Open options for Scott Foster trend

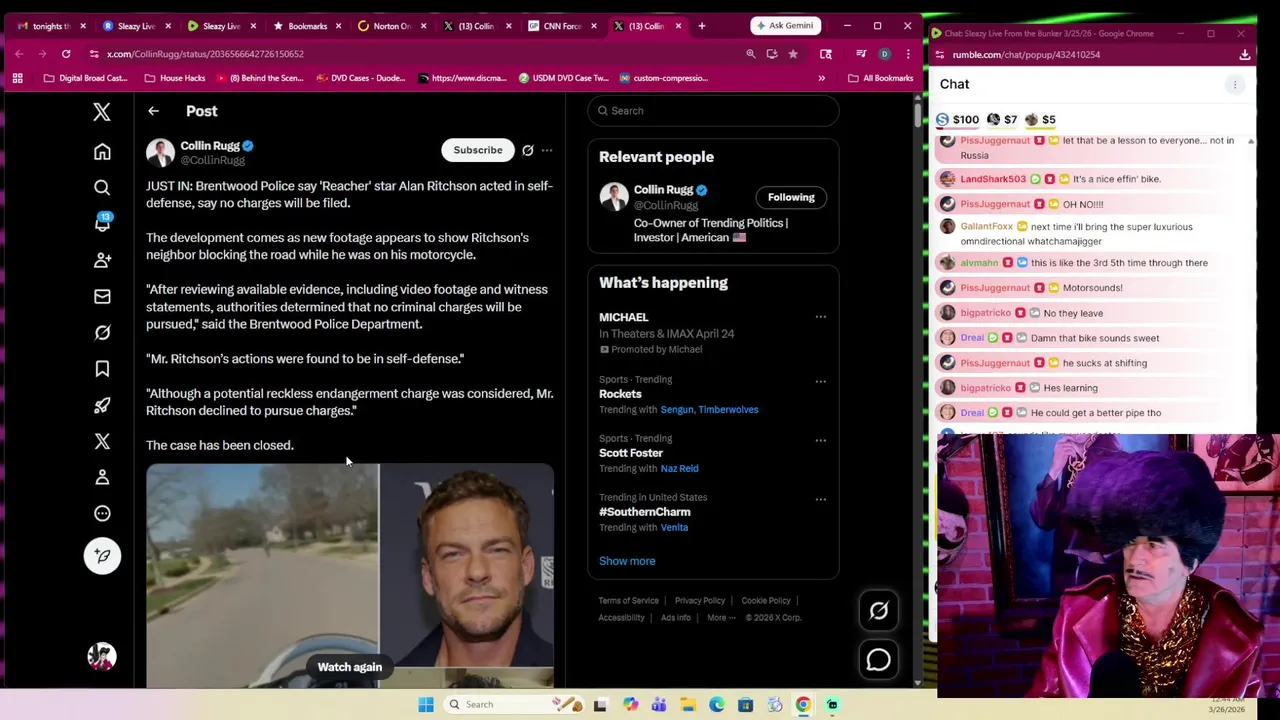[820, 440]
